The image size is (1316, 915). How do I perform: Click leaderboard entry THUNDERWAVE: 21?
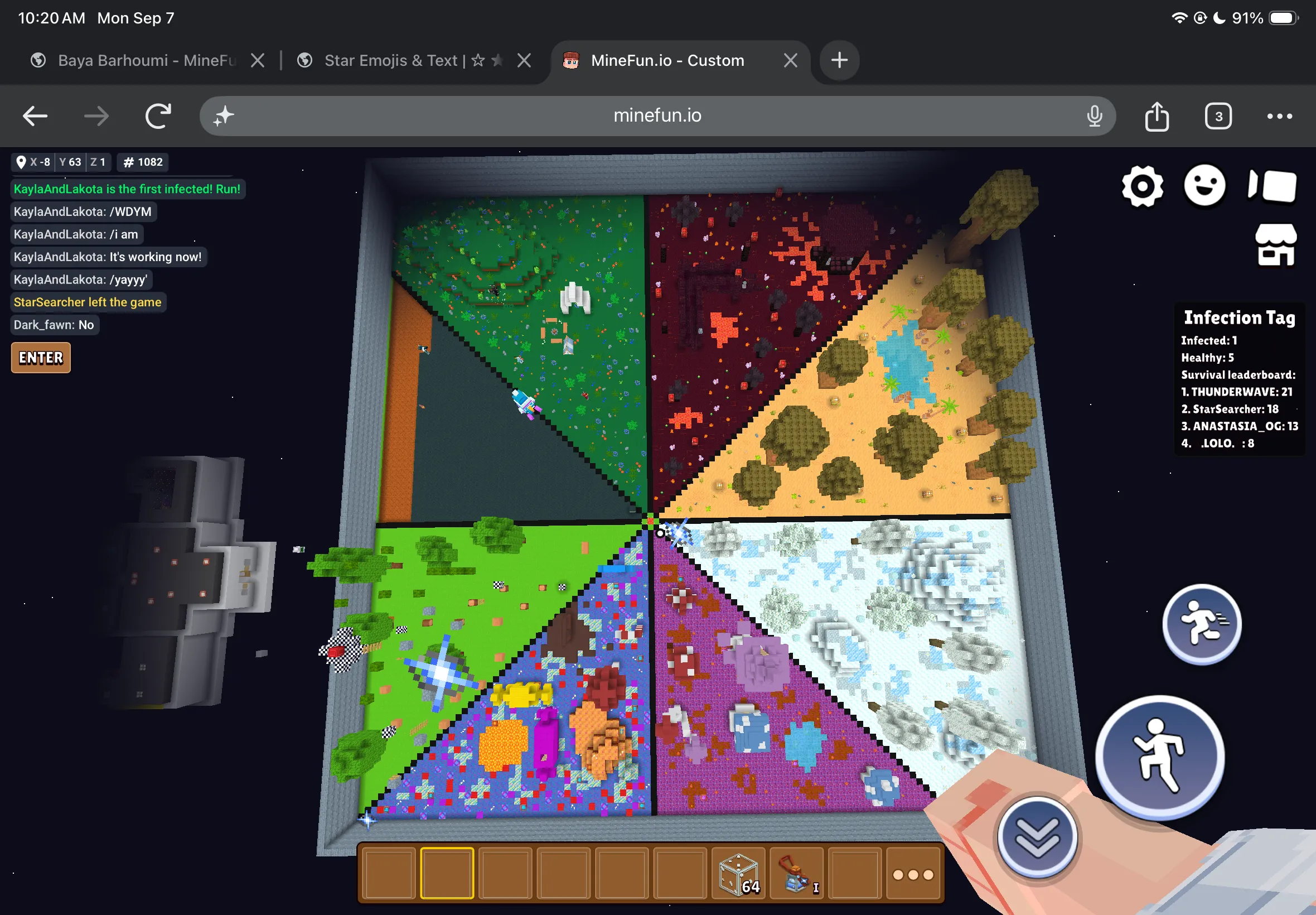1236,392
